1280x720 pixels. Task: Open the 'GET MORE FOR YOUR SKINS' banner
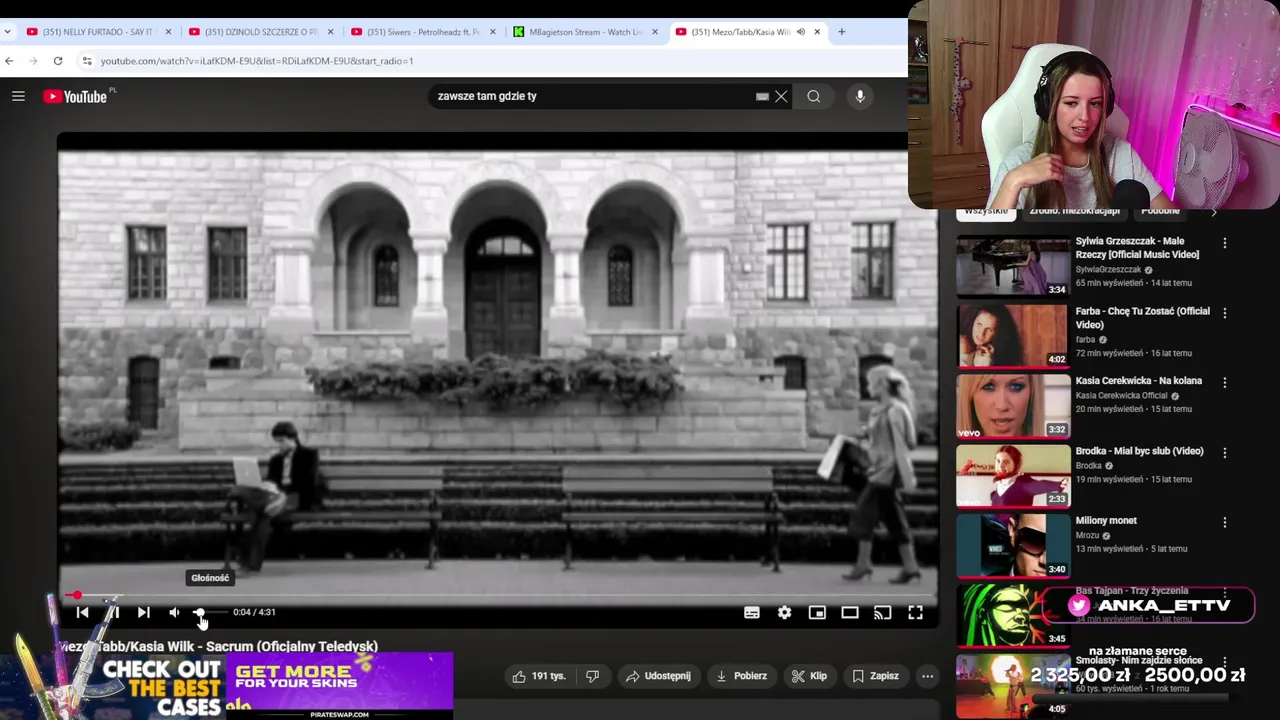[x=339, y=684]
